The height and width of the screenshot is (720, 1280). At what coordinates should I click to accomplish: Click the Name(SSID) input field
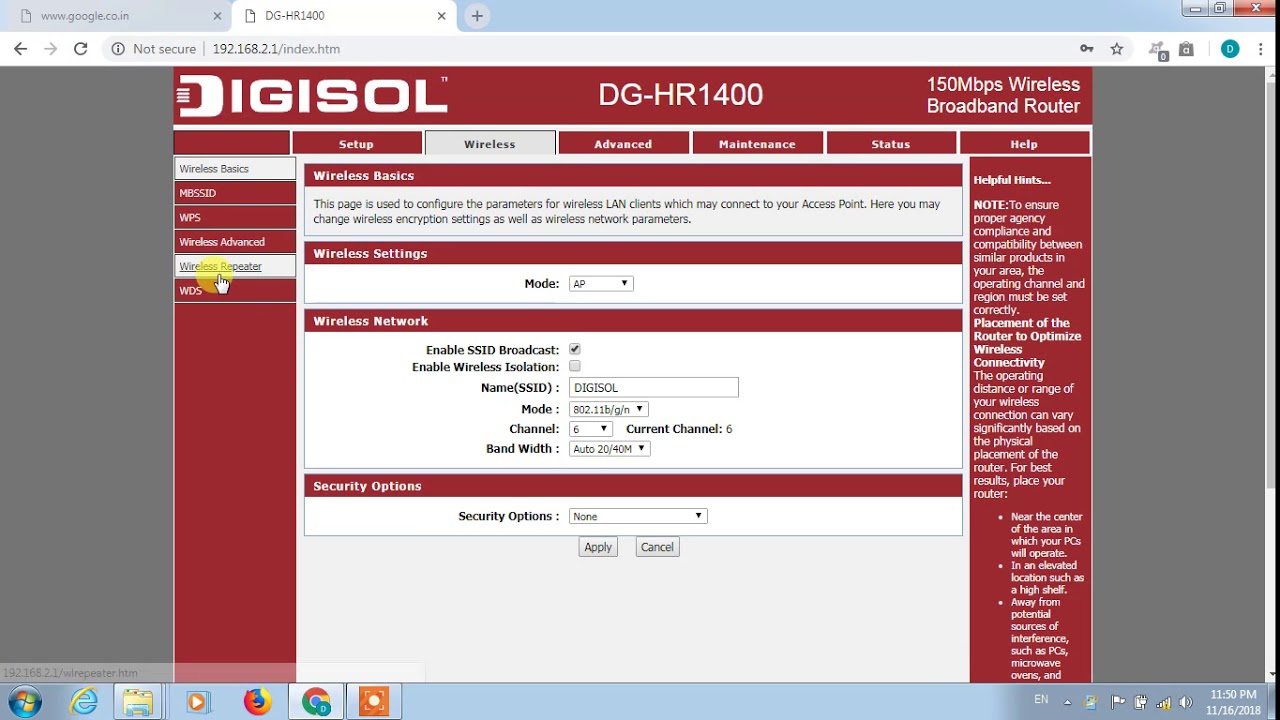[654, 388]
